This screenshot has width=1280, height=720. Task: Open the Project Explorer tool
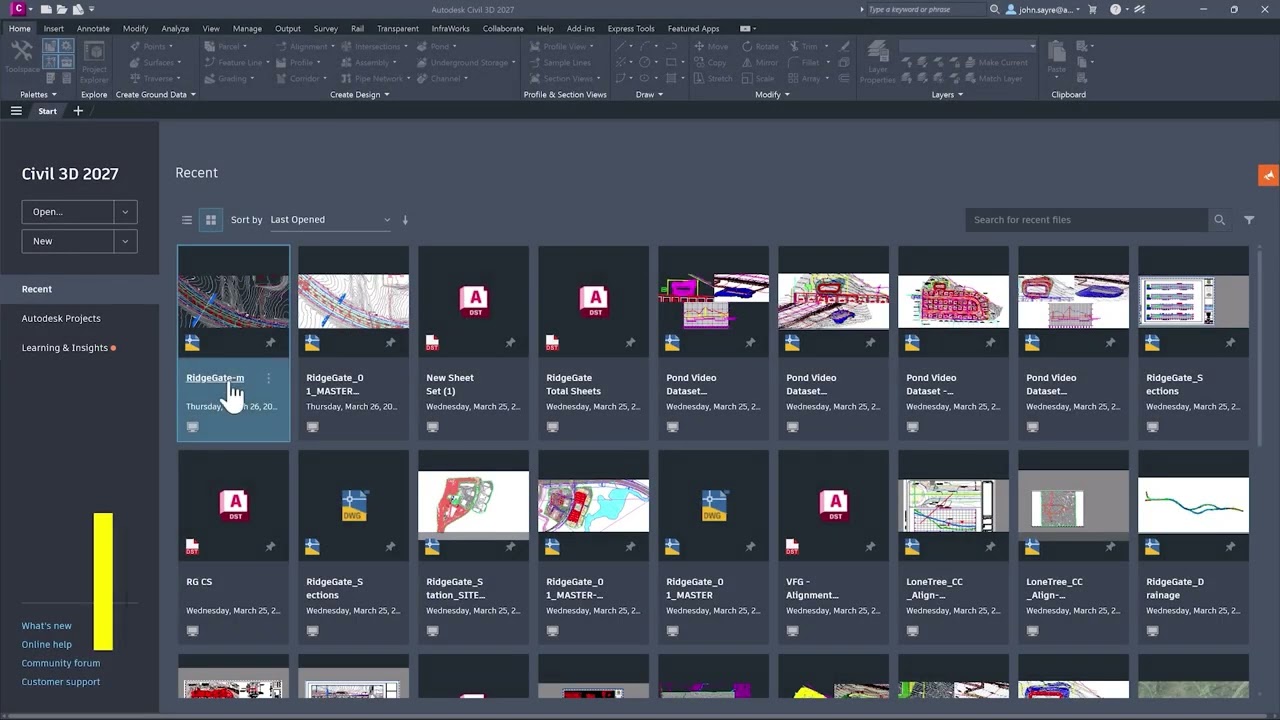click(94, 63)
